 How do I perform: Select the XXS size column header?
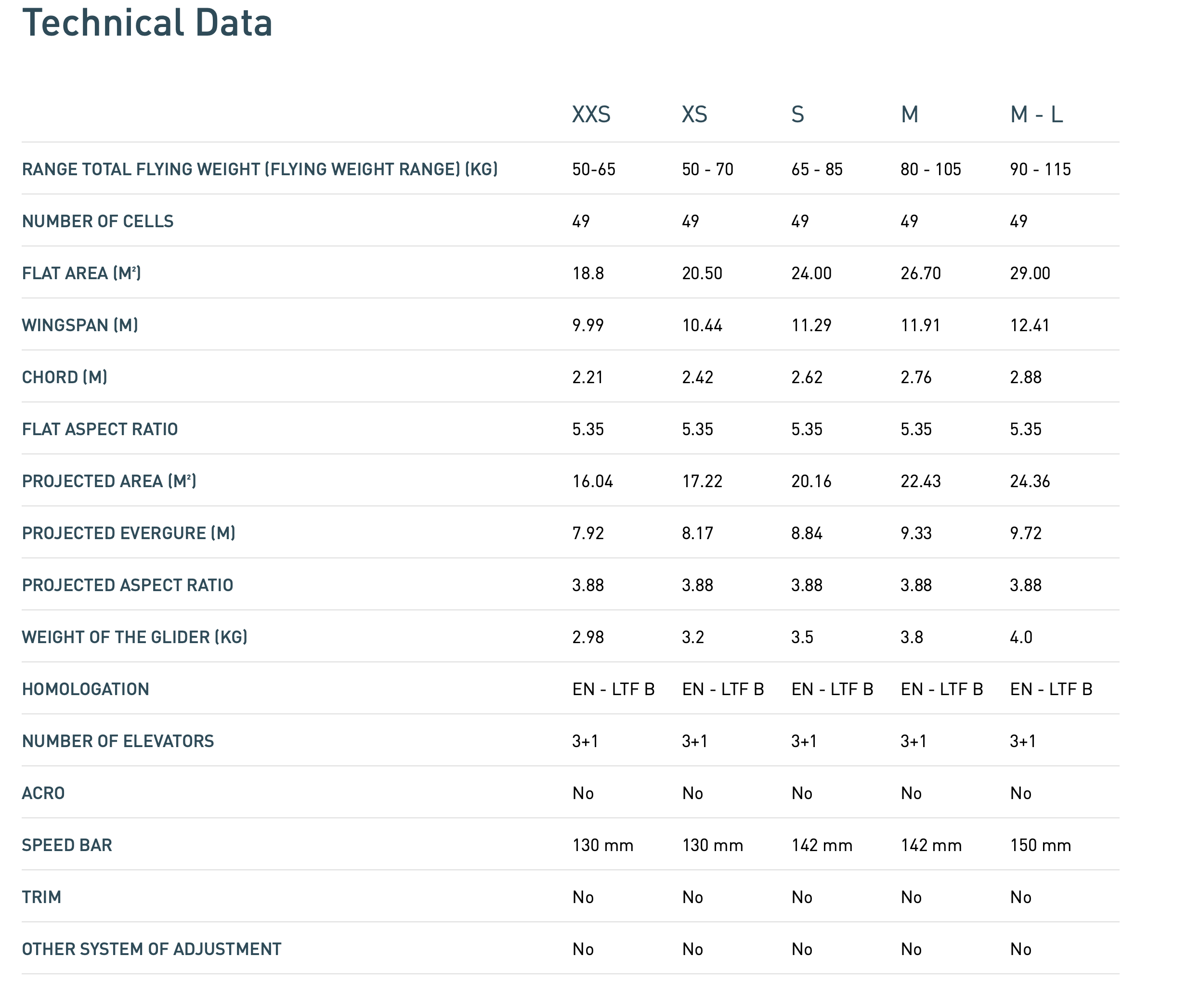point(591,114)
